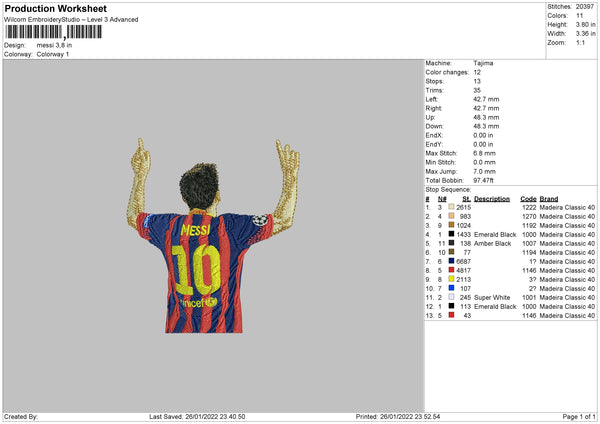600x424 pixels.
Task: Click the Stops value 13
Action: 477,81
